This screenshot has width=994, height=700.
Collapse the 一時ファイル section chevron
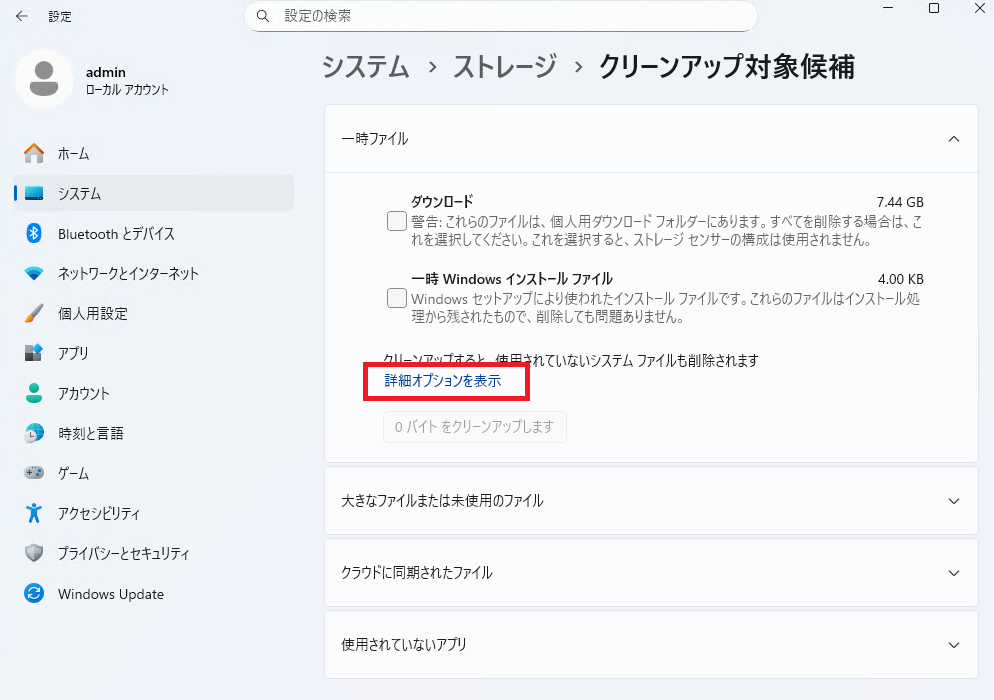[x=953, y=139]
